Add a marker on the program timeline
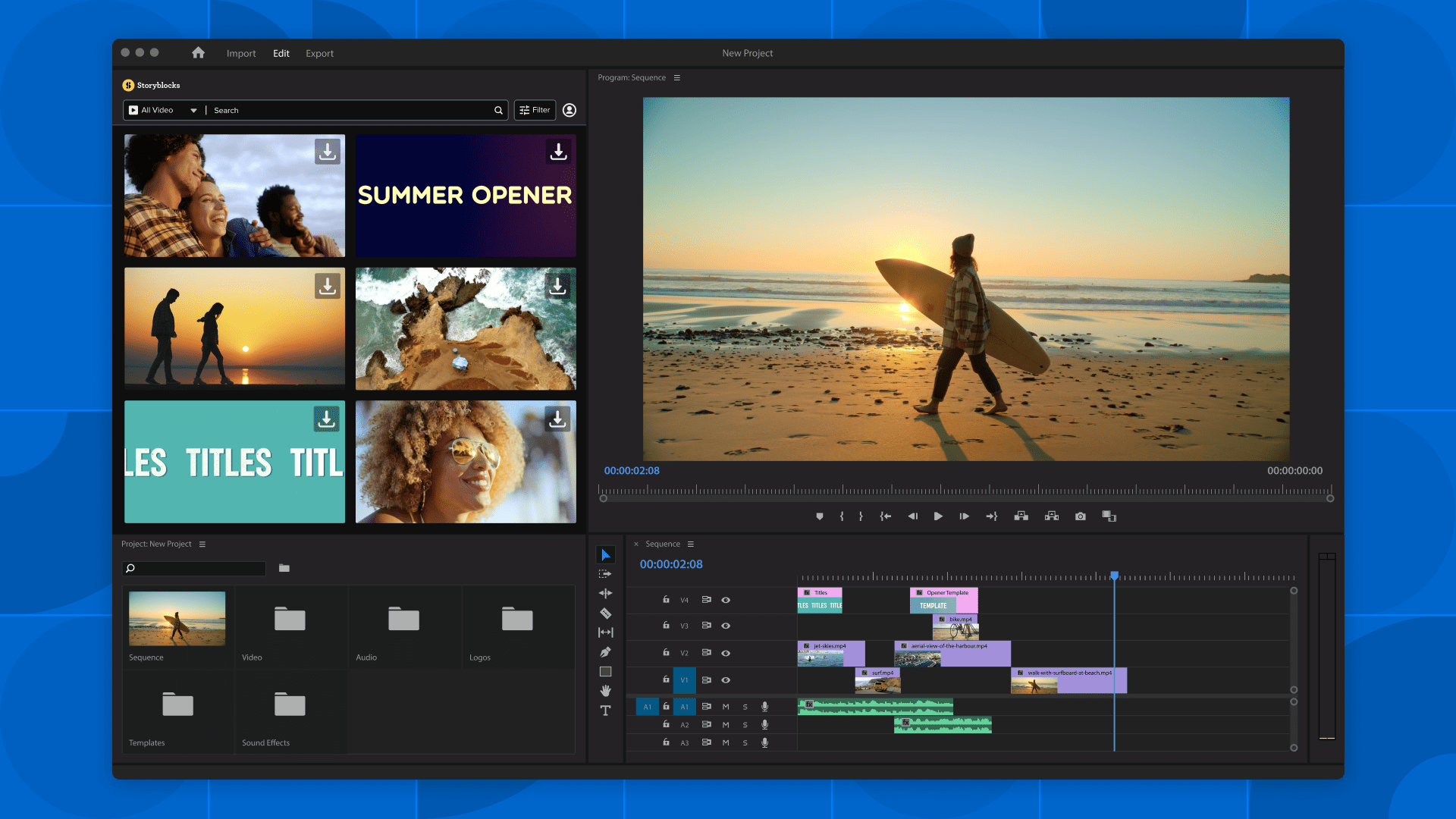 (820, 516)
